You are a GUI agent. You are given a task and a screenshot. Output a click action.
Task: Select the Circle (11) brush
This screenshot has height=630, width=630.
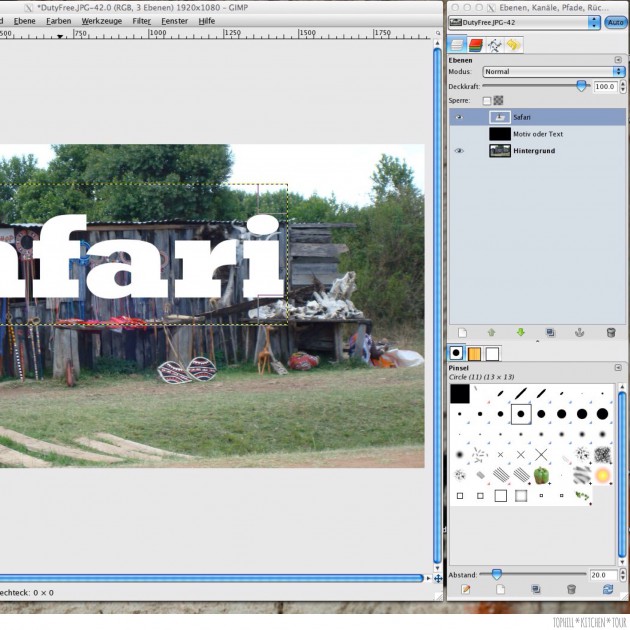tap(521, 414)
